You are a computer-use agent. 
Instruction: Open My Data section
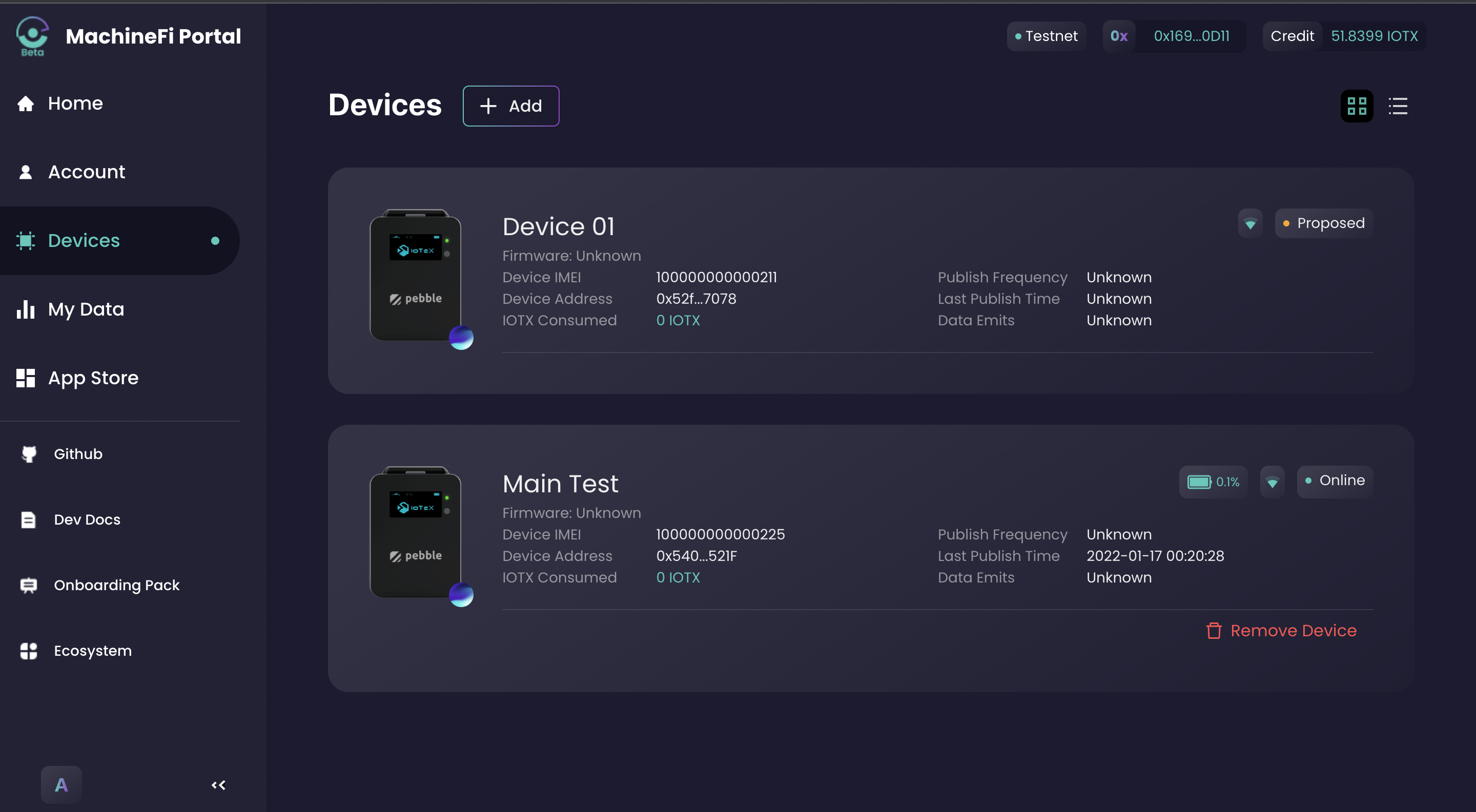[86, 309]
